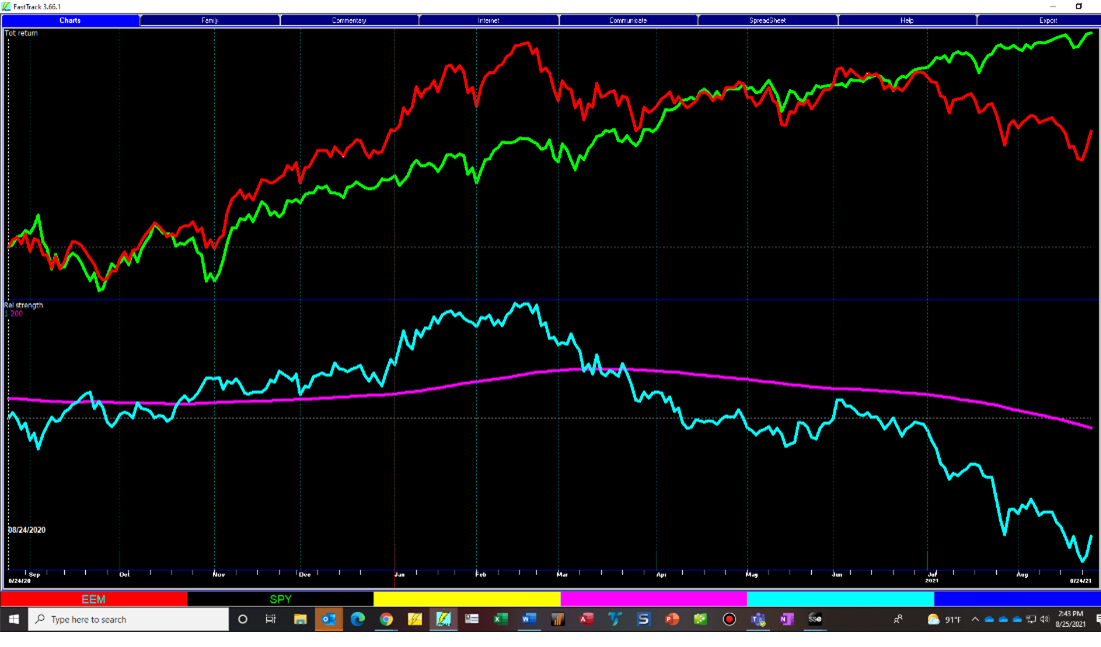
Task: Click the SPY ticker label box
Action: tap(281, 599)
